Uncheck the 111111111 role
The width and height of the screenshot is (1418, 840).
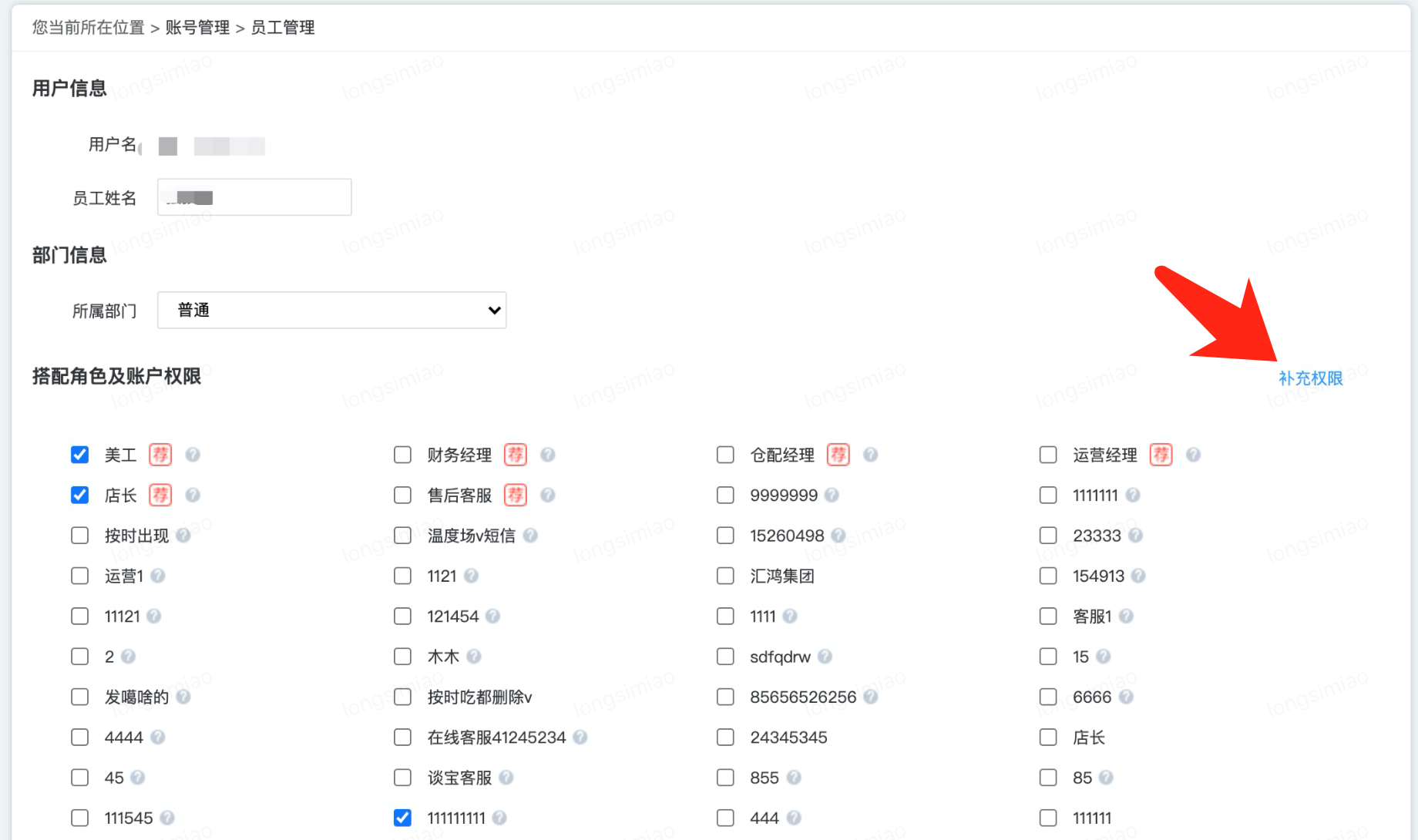click(402, 818)
